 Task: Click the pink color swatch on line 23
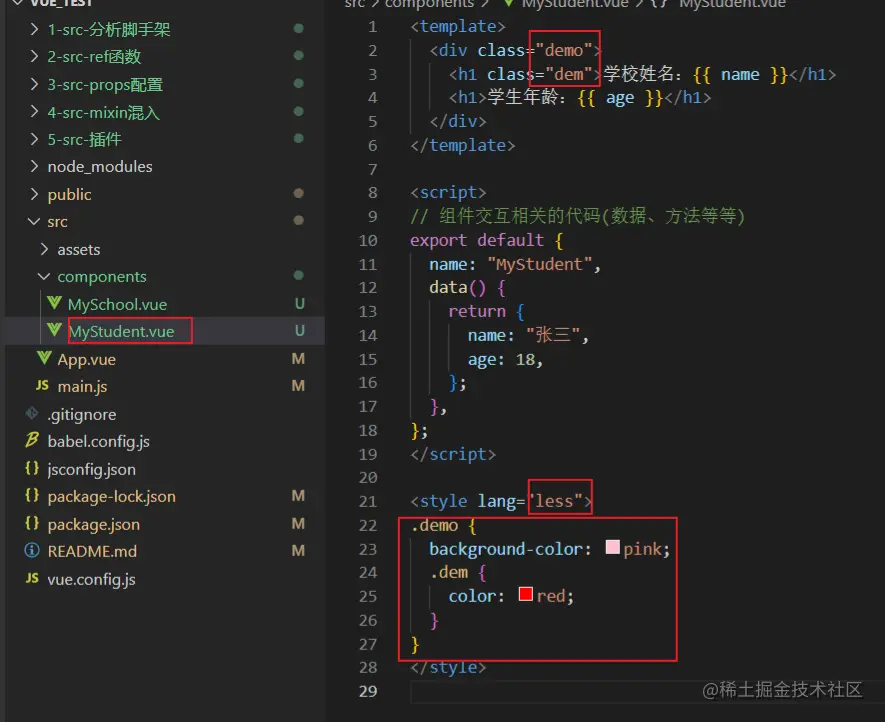(x=612, y=547)
